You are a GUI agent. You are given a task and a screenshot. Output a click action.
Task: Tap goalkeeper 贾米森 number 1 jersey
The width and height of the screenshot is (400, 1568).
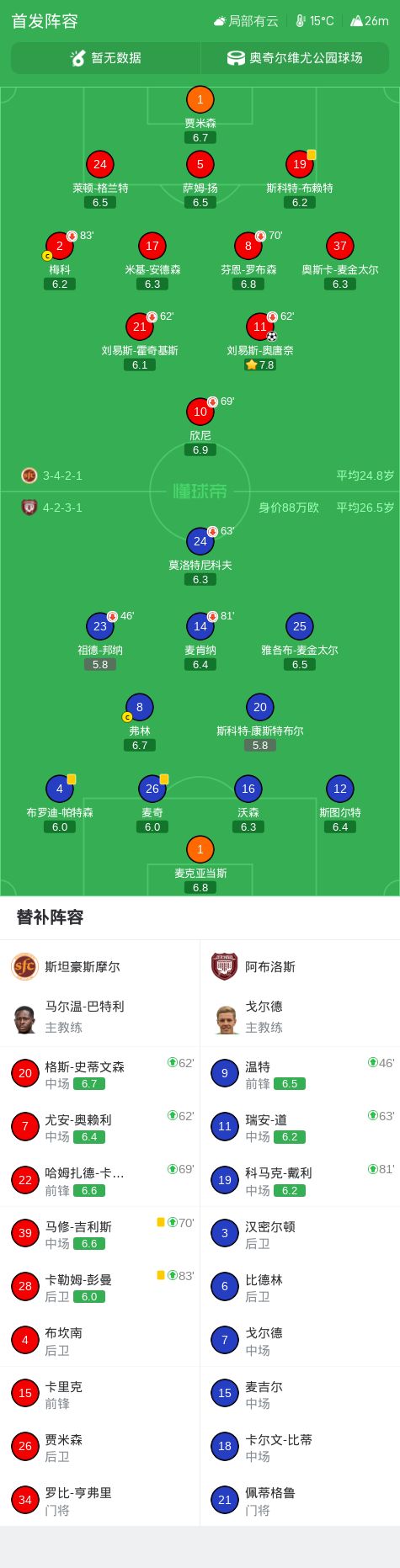point(200,99)
